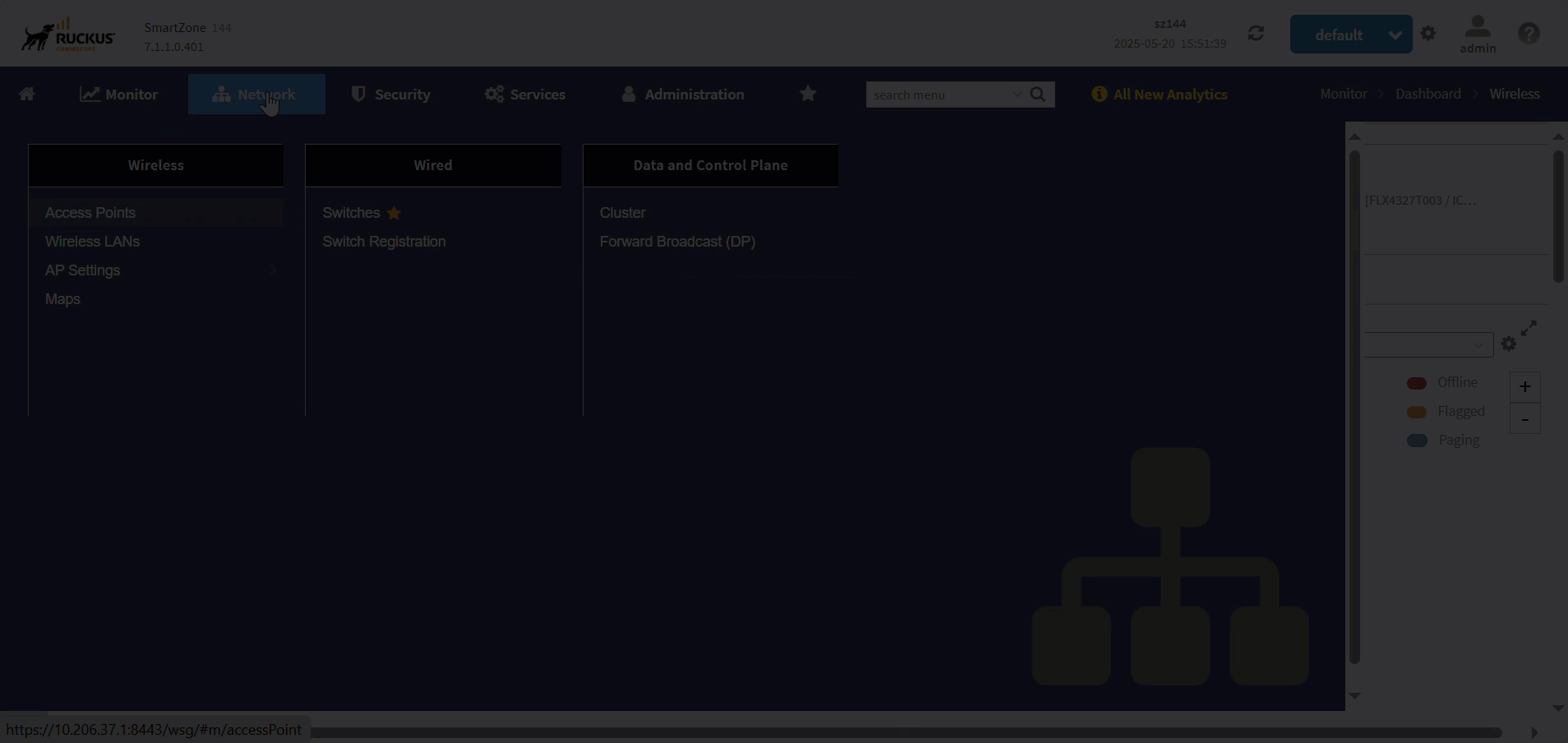Open Forward Broadcast (DP)
Image resolution: width=1568 pixels, height=743 pixels.
(x=677, y=242)
